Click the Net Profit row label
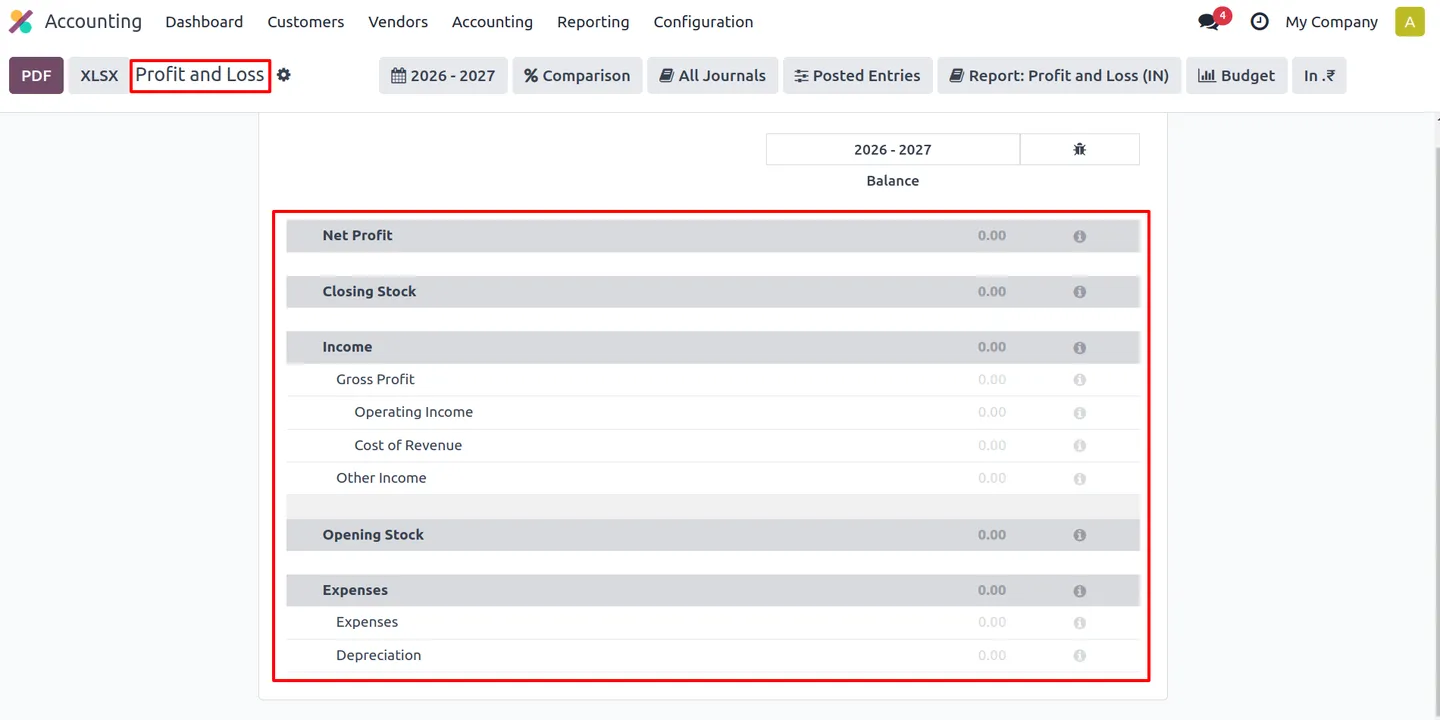Image resolution: width=1440 pixels, height=720 pixels. pos(357,235)
